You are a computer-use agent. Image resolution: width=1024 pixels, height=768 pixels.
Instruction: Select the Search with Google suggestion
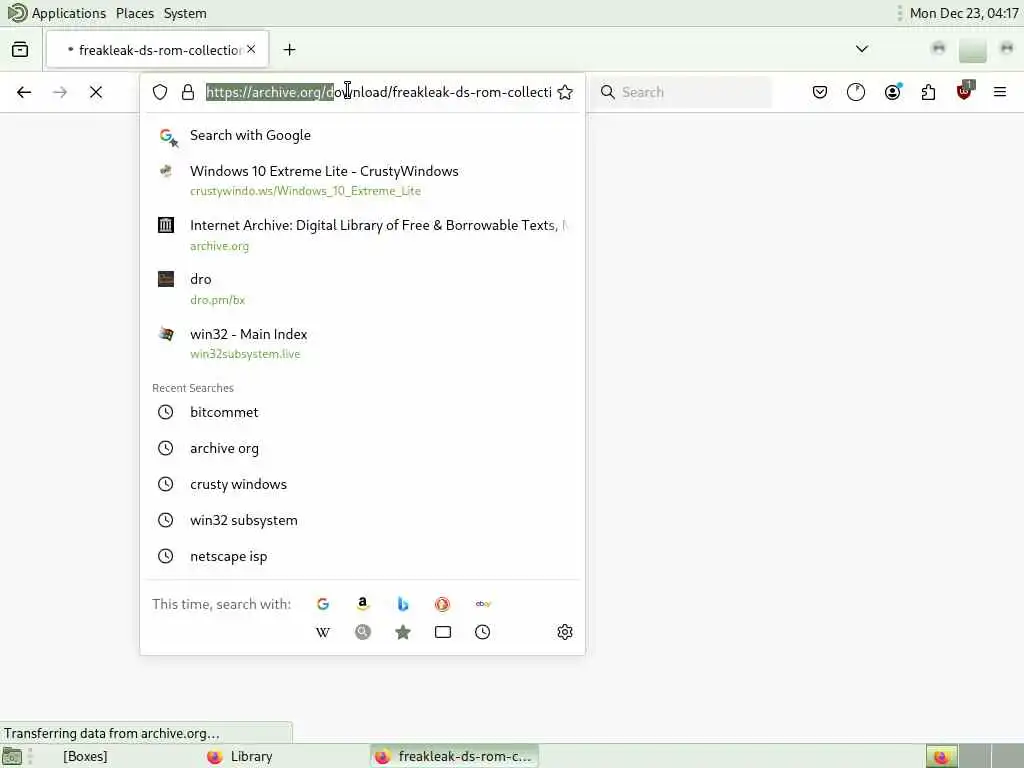coord(362,135)
